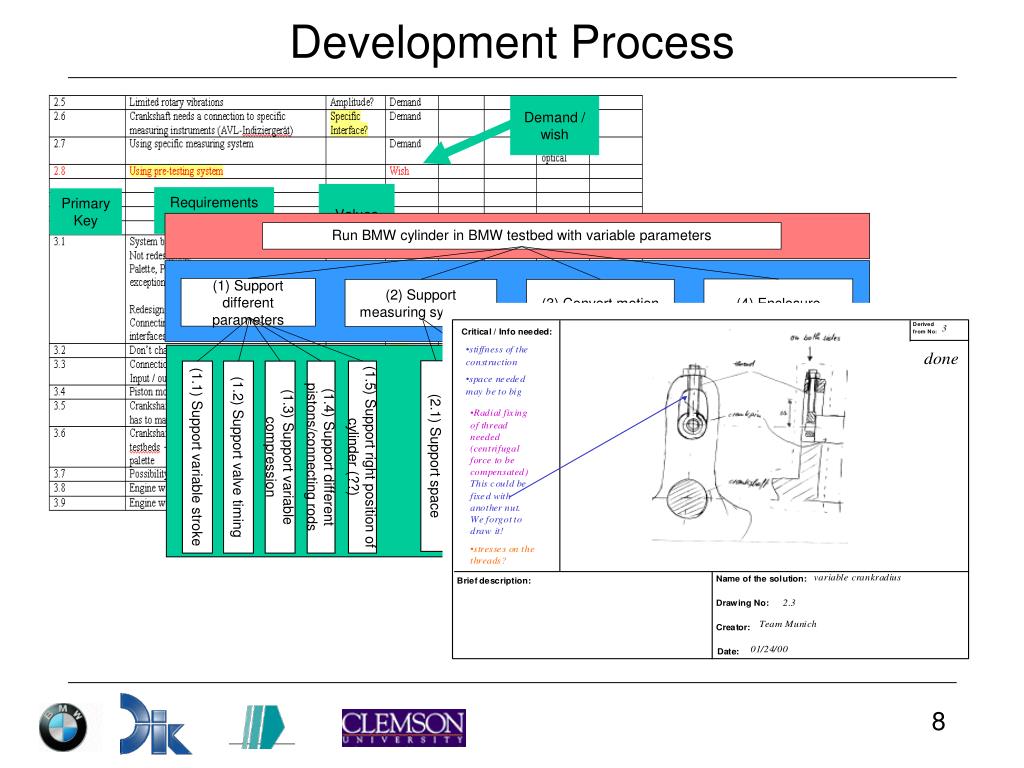This screenshot has height=768, width=1024.
Task: Select the (1.4) Support different pistons box
Action: pyautogui.click(x=321, y=456)
